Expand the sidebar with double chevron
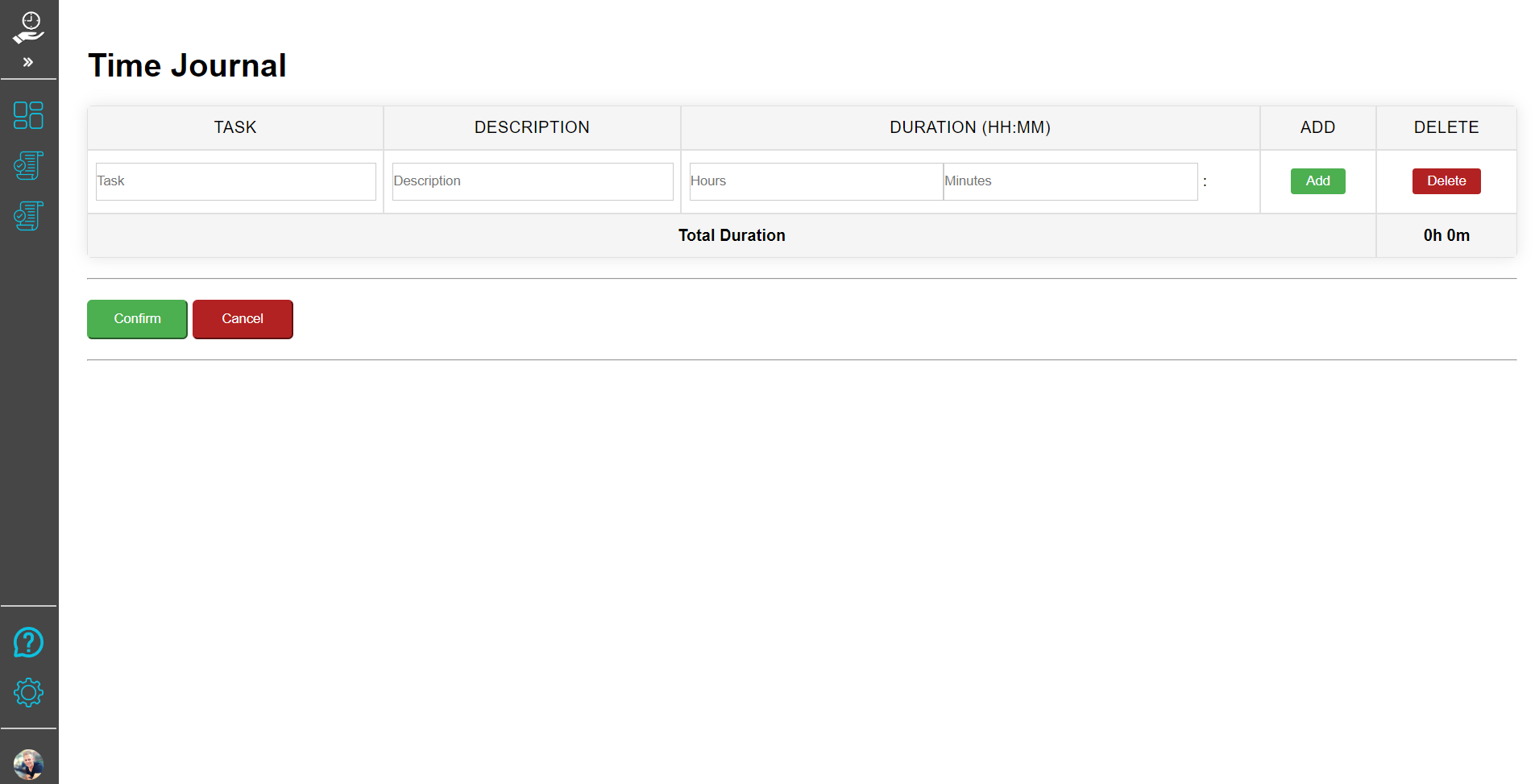 28,62
